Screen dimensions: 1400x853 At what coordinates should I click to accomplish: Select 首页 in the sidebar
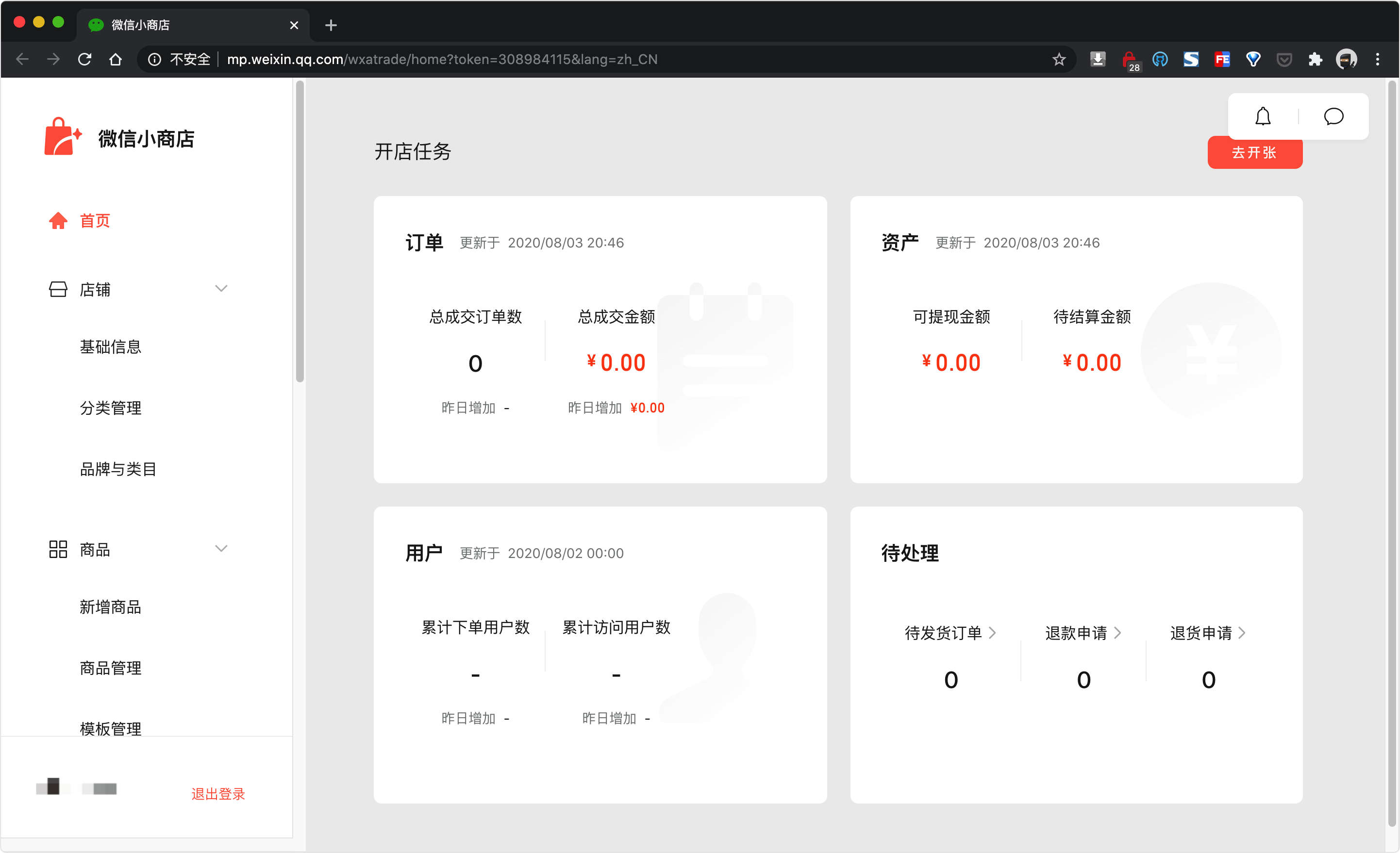point(95,220)
